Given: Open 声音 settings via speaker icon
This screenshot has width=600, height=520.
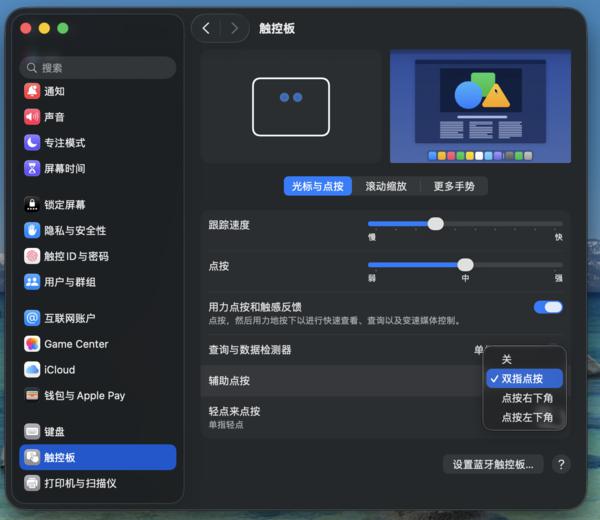Looking at the screenshot, I should click(32, 117).
